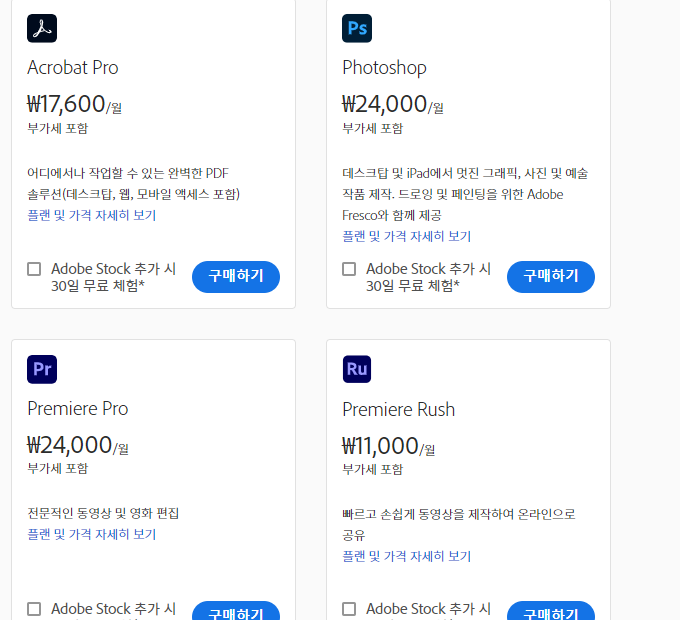Click 구매하기 button for Photoshop
Image resolution: width=680 pixels, height=620 pixels.
551,277
